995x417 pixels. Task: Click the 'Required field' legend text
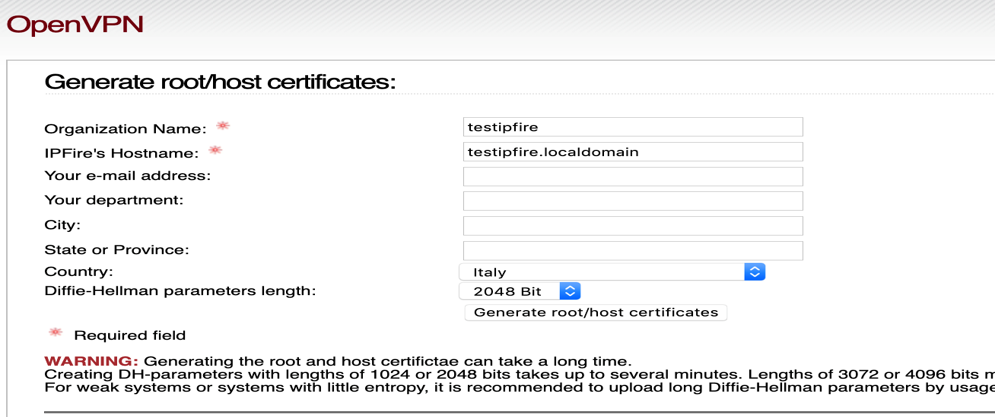tap(130, 335)
